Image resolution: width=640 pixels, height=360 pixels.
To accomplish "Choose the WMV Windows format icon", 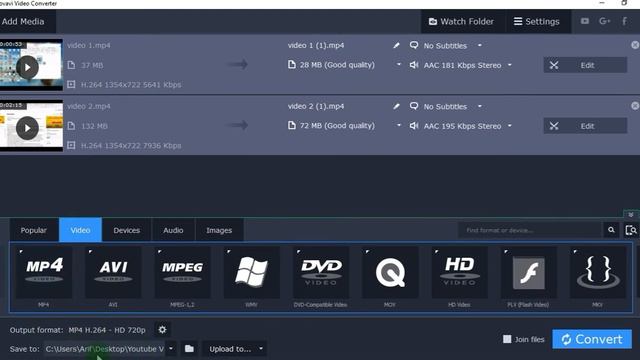I will tap(251, 273).
